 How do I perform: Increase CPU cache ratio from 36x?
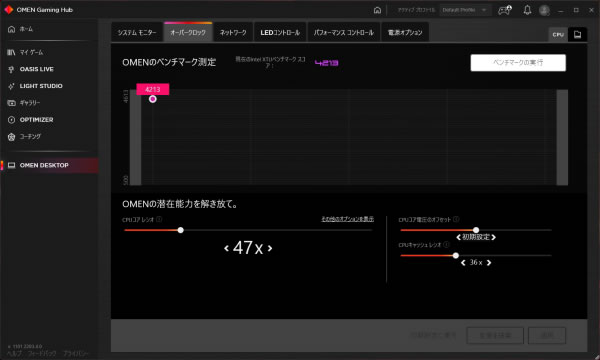(489, 262)
